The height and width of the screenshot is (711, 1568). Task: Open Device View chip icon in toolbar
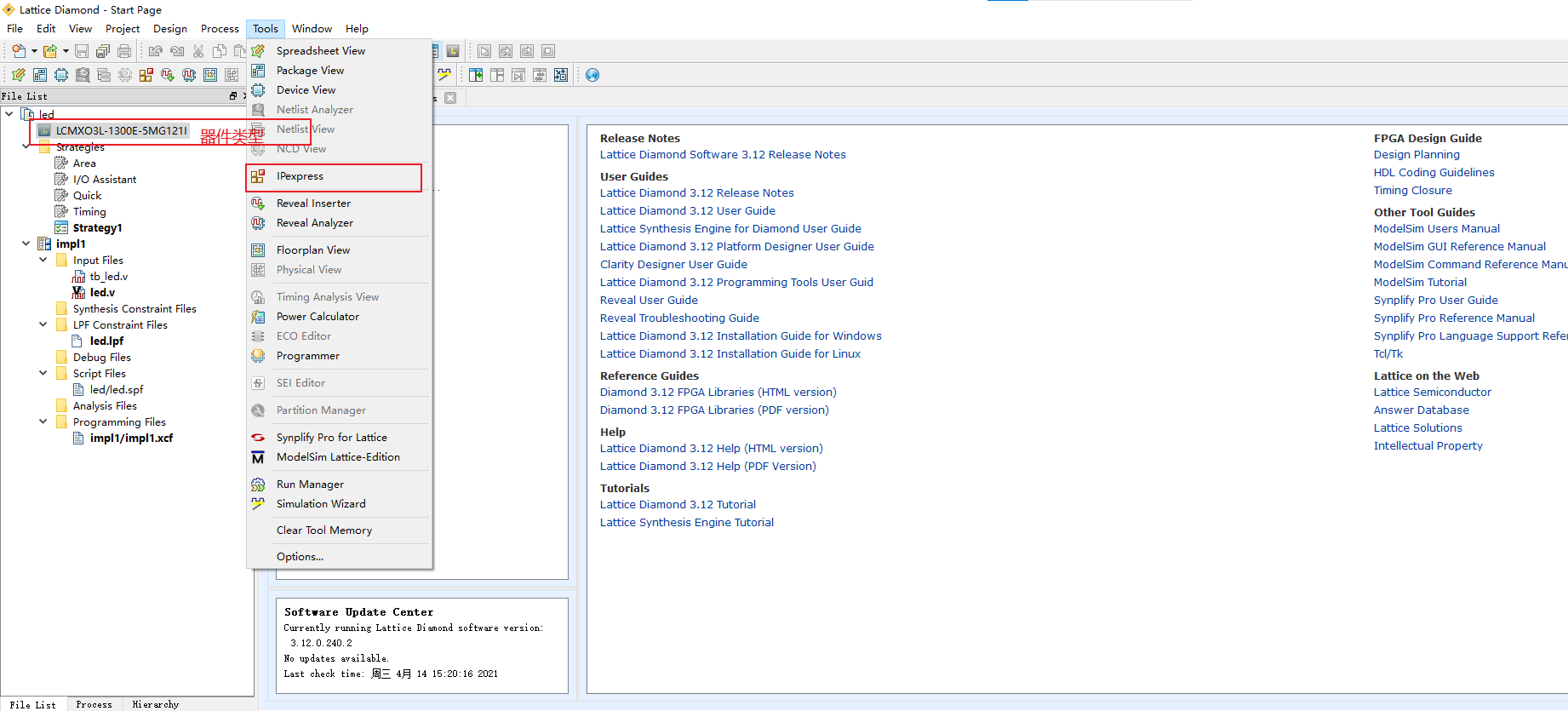click(x=61, y=75)
